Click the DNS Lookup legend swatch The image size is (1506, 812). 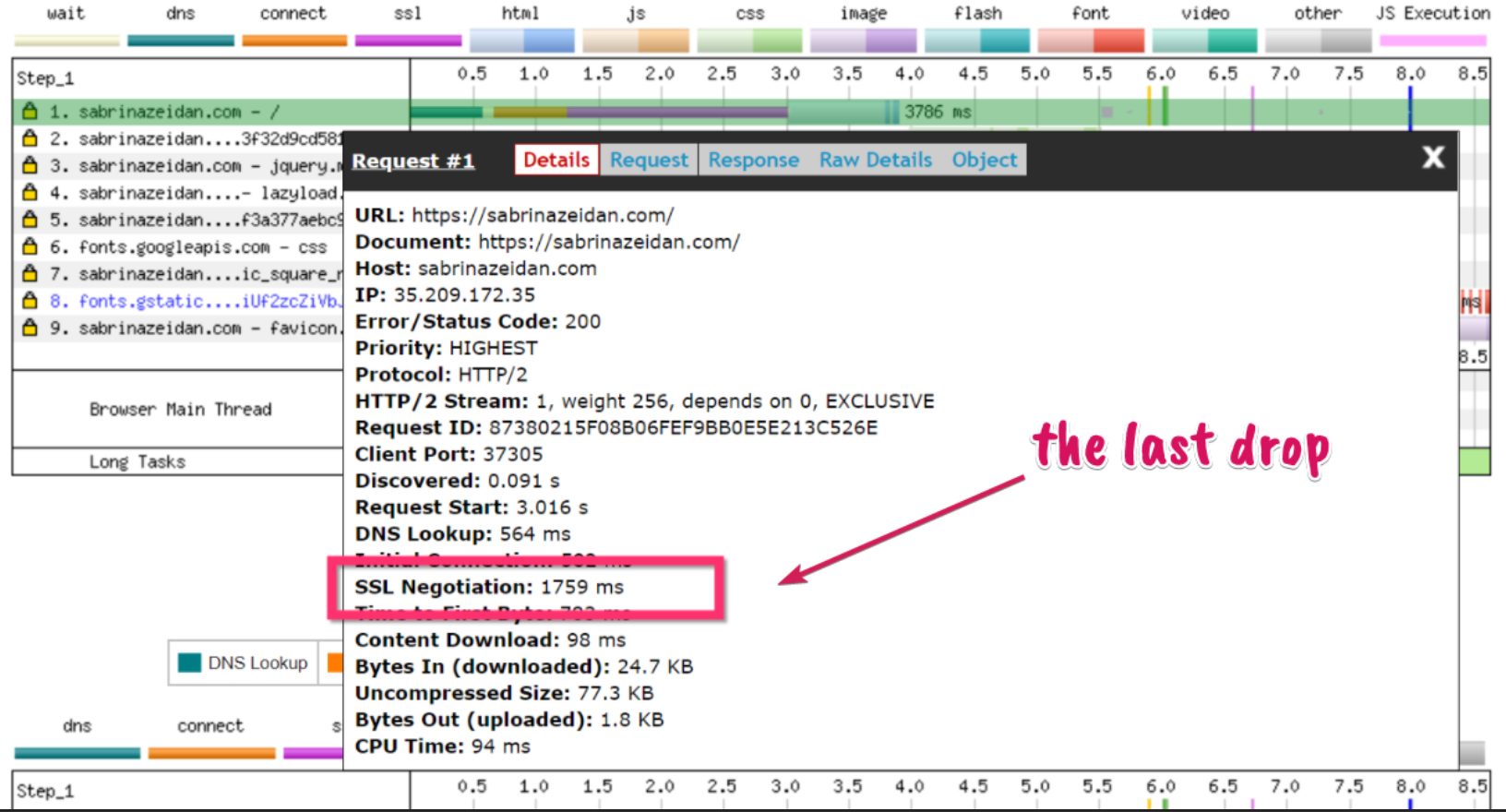(189, 663)
